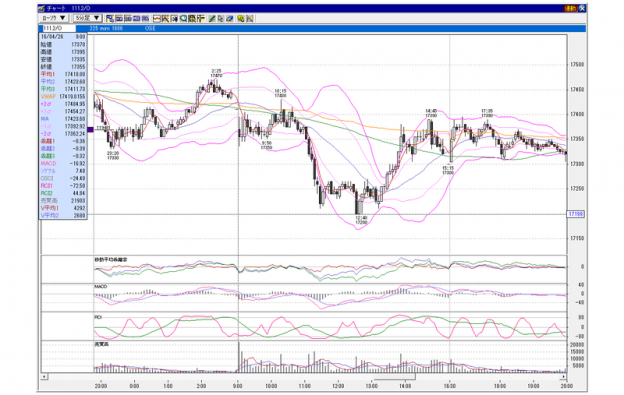Select the first chart layout icon

[110, 18]
